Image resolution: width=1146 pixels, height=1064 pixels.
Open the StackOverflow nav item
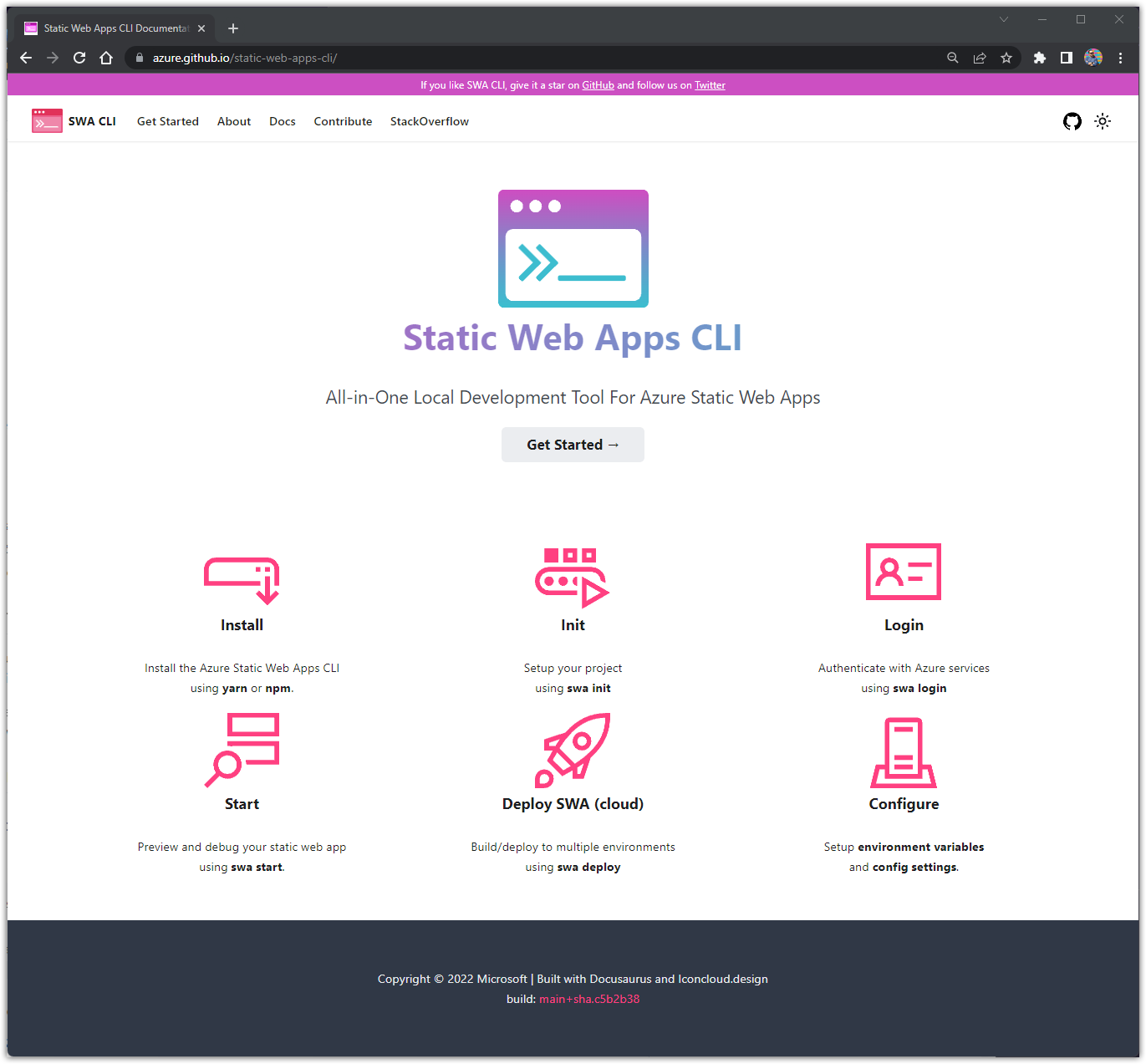(430, 121)
